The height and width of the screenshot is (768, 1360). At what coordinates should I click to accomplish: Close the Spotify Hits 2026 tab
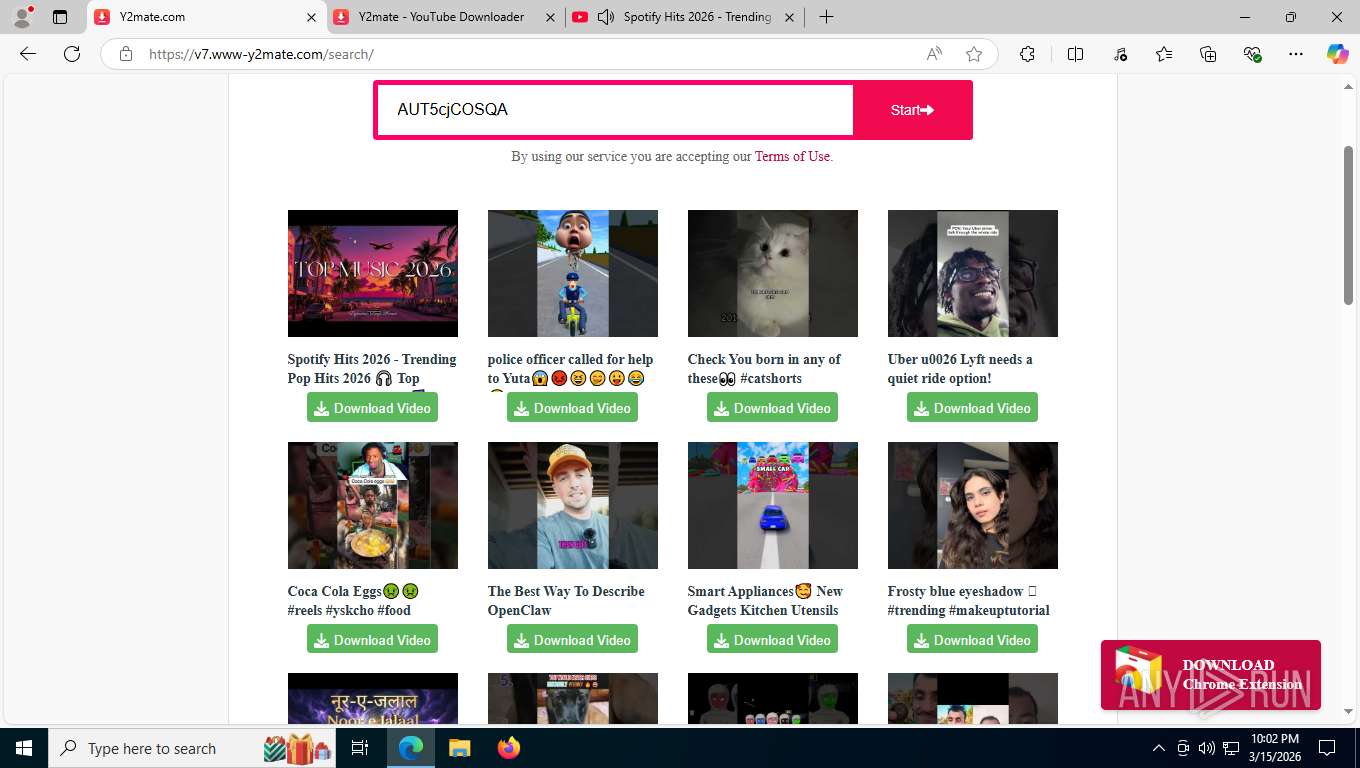pos(789,17)
